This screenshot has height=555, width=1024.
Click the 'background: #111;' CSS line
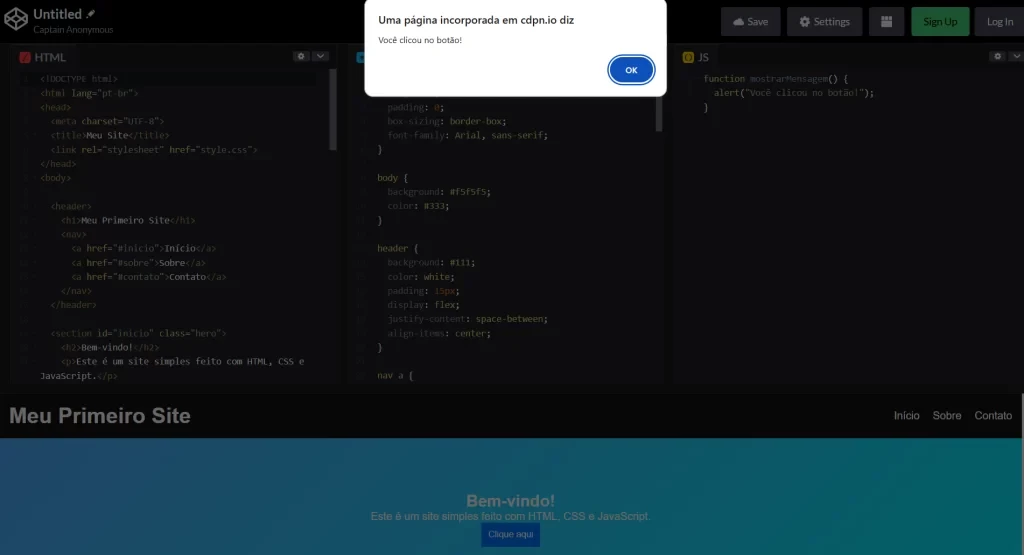click(431, 262)
